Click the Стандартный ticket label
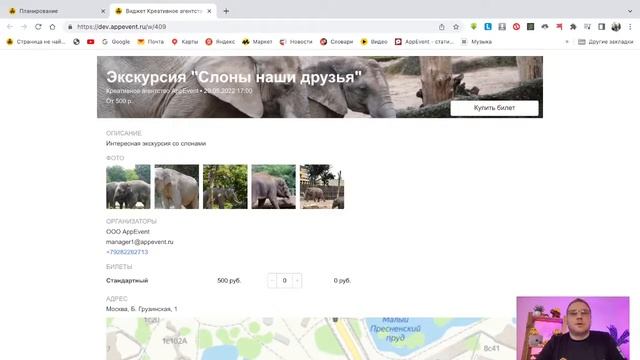This screenshot has width=640, height=360. pos(127,280)
